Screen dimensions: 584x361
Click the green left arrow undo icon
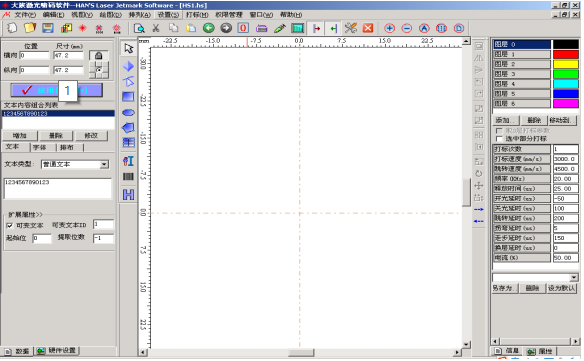pos(209,28)
